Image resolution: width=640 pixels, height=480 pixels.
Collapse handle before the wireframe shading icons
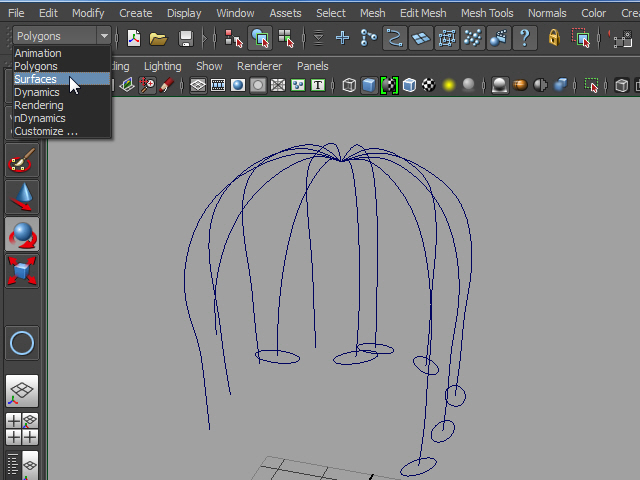[333, 85]
